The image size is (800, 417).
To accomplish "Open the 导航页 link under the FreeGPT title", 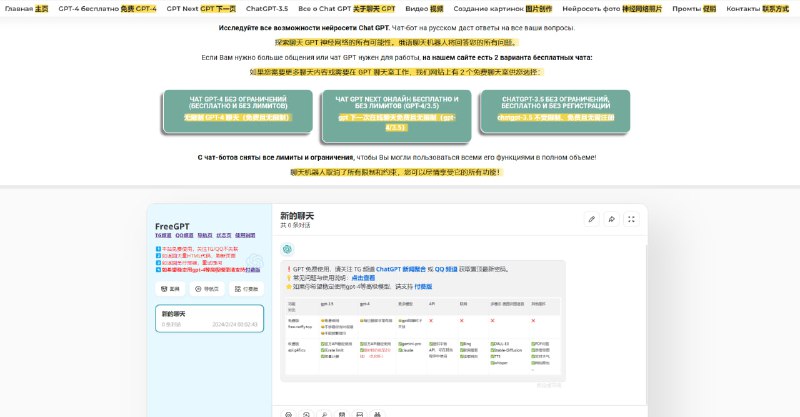I will pos(205,235).
